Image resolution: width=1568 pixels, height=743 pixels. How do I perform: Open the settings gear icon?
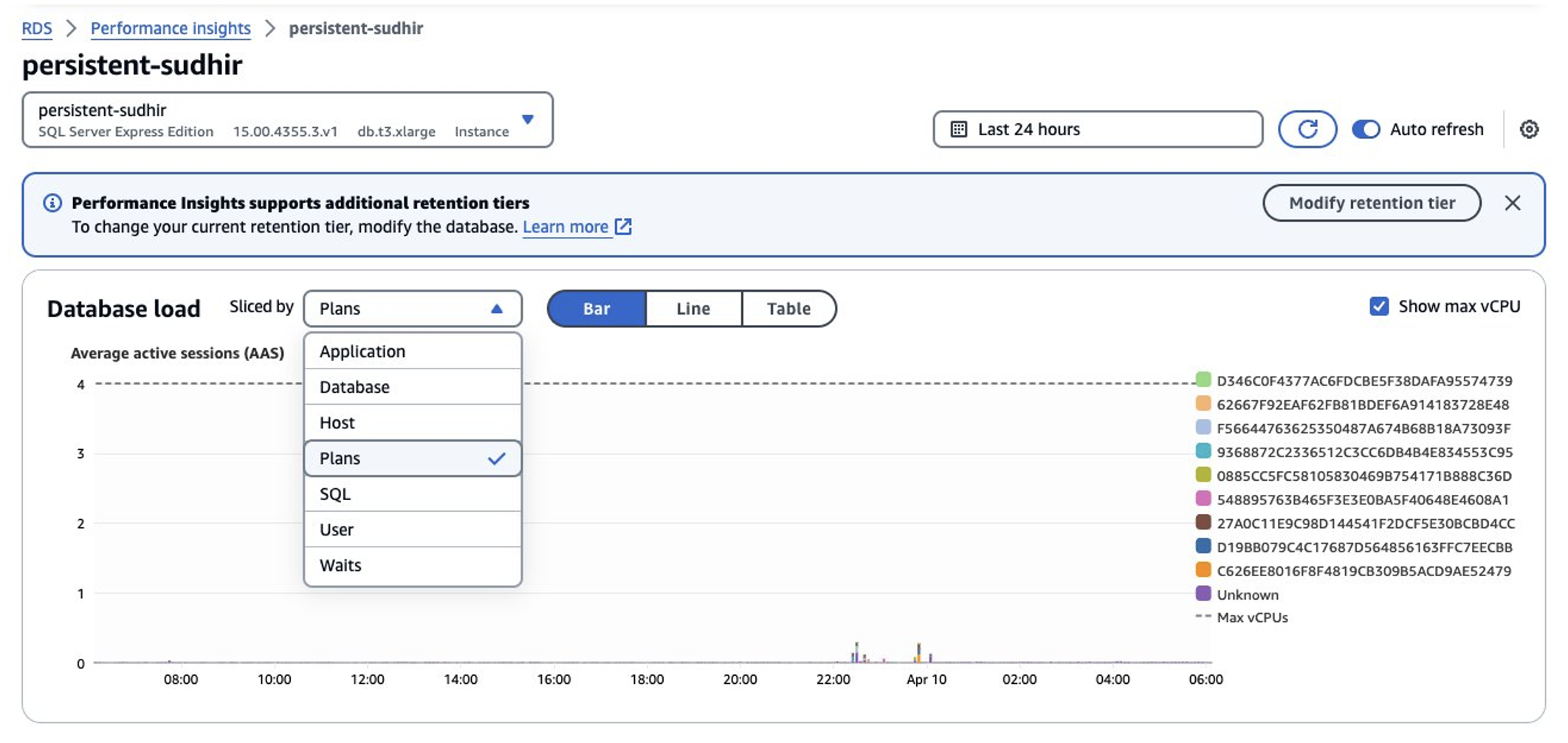click(x=1529, y=129)
